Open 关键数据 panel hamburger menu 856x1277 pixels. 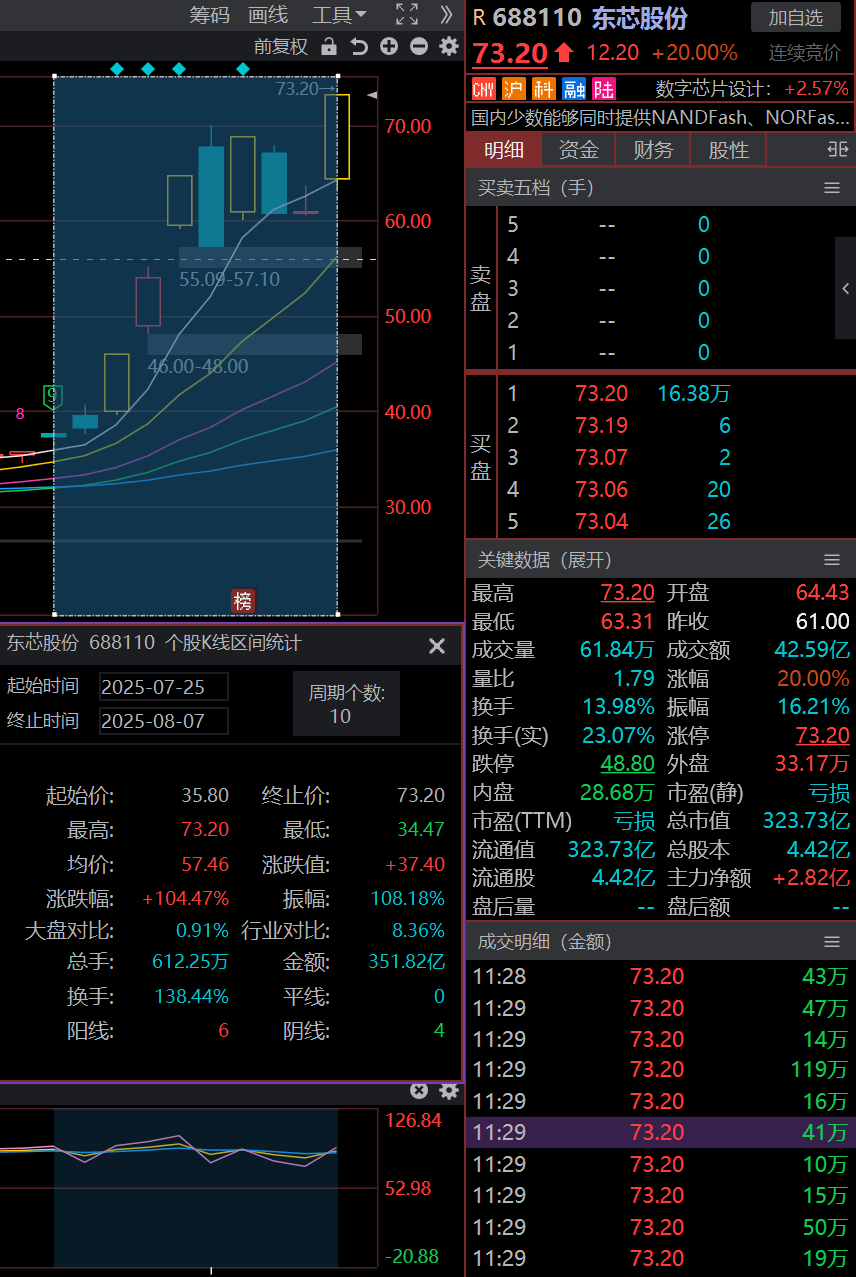832,560
